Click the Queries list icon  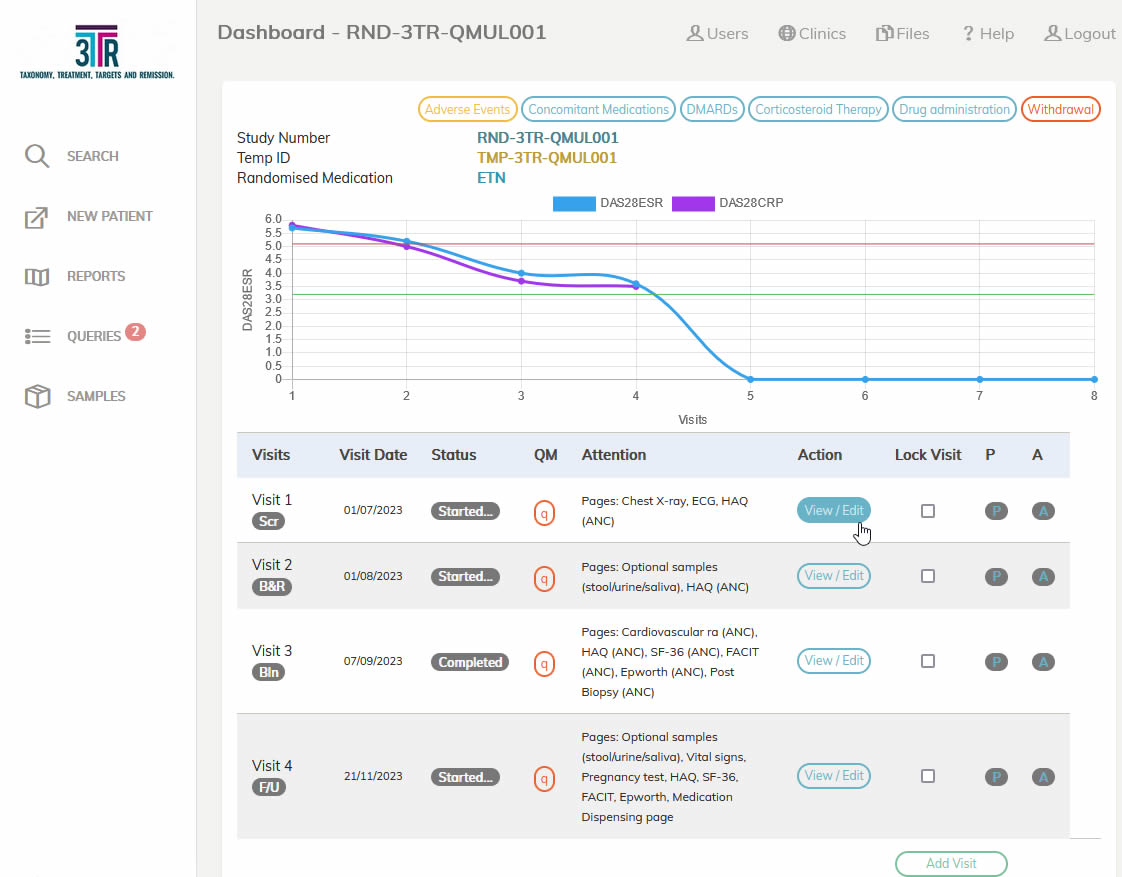tap(36, 336)
